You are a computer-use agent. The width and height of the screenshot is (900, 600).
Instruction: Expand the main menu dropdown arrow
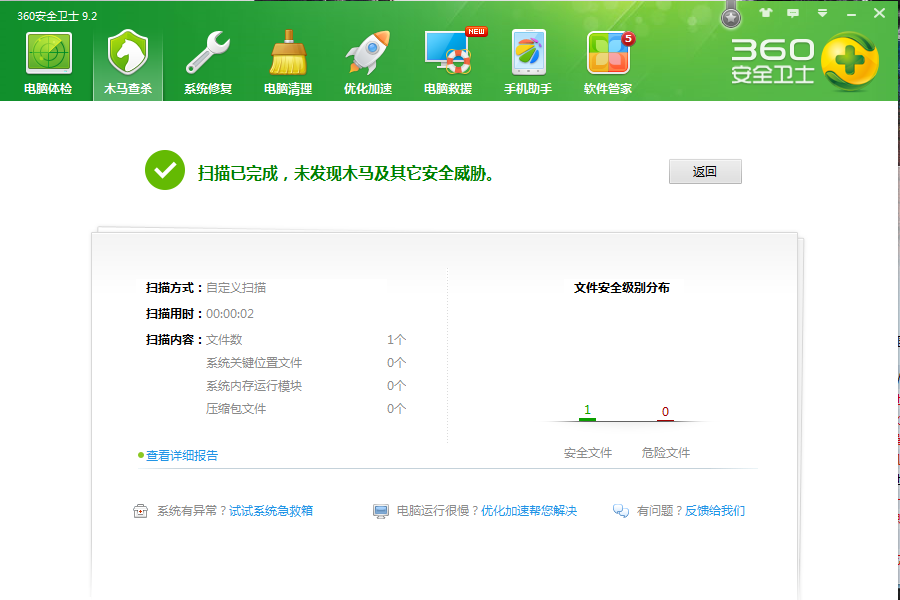click(x=822, y=14)
